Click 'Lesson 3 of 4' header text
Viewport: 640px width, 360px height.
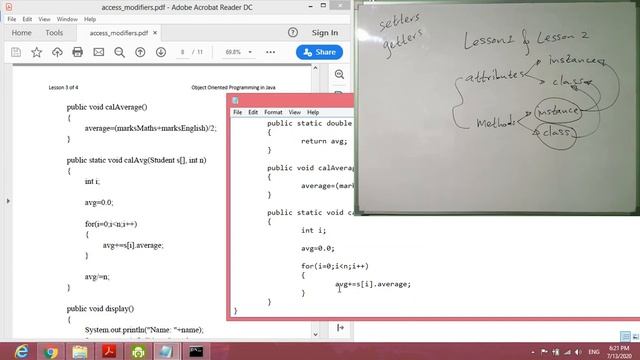[63, 87]
